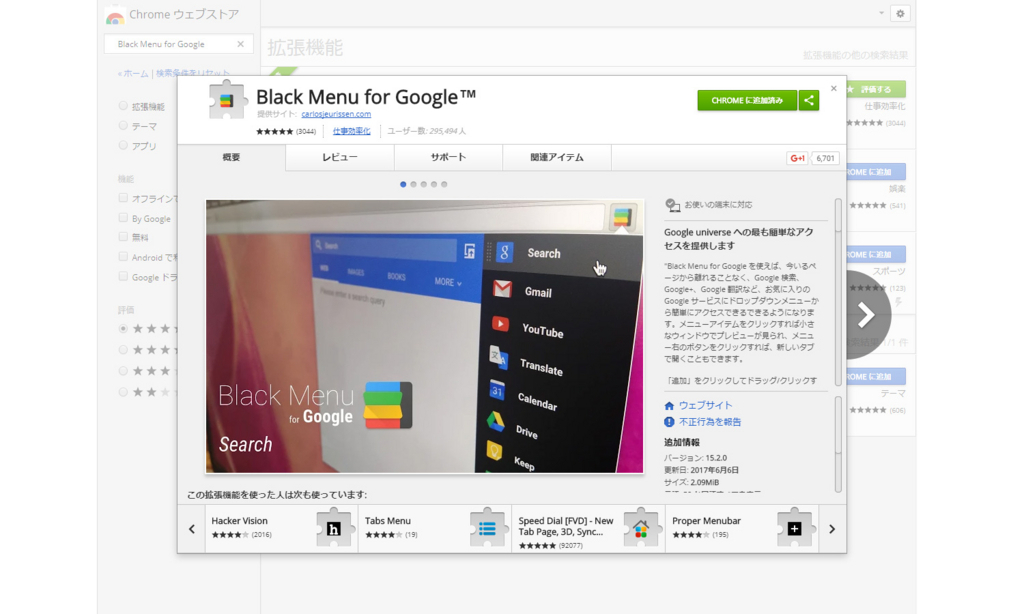The width and height of the screenshot is (1024, 614).
Task: Clear the search box with X
Action: [x=240, y=44]
